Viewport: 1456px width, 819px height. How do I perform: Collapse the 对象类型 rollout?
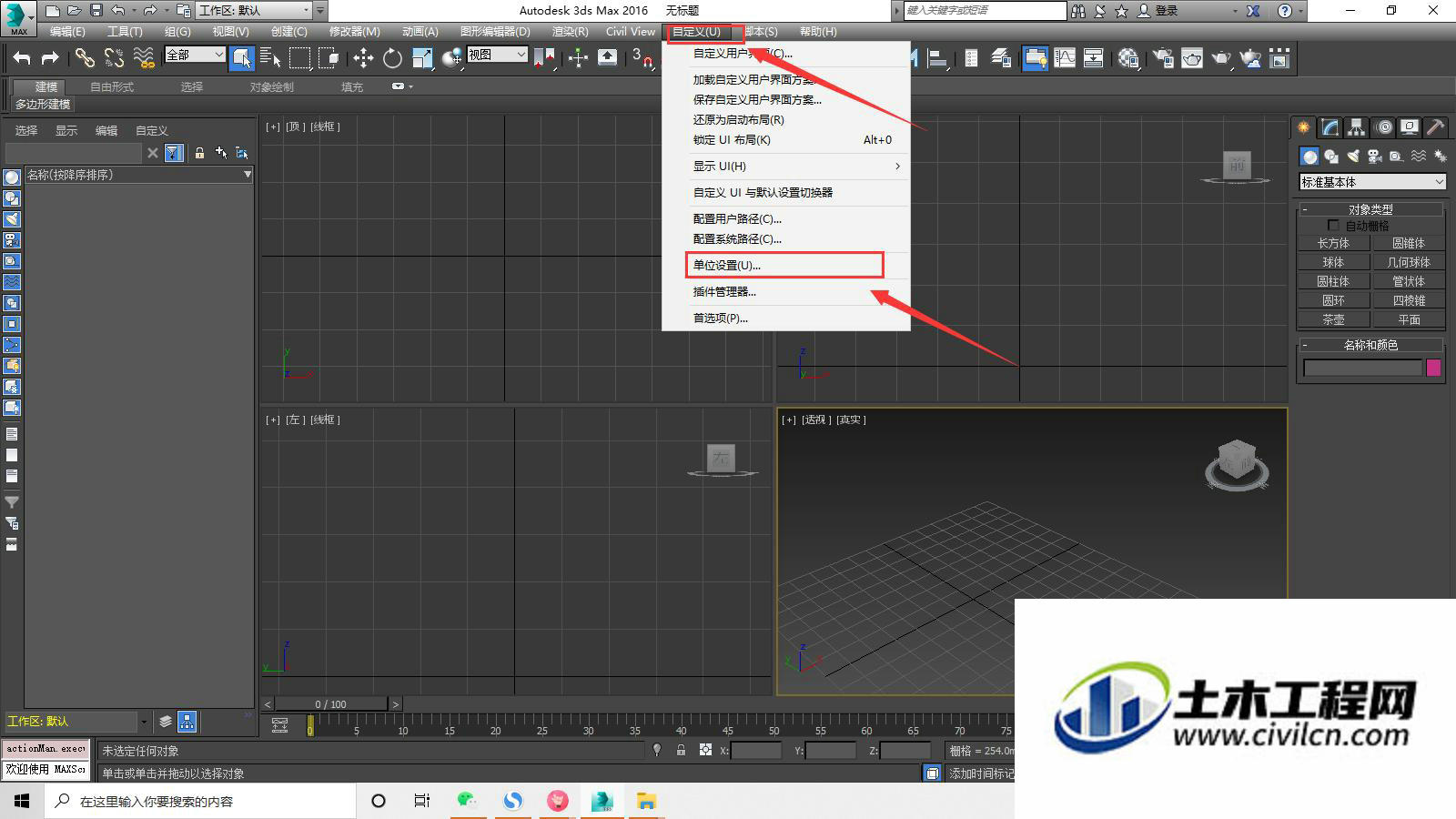(1370, 209)
